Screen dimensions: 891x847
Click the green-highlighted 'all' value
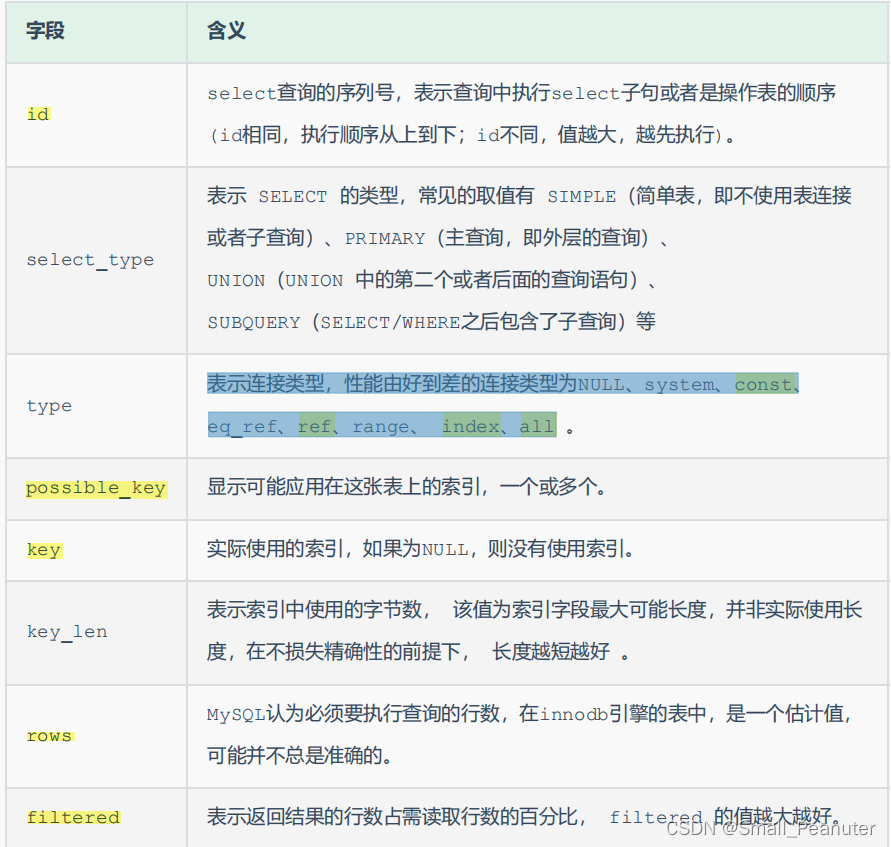537,427
